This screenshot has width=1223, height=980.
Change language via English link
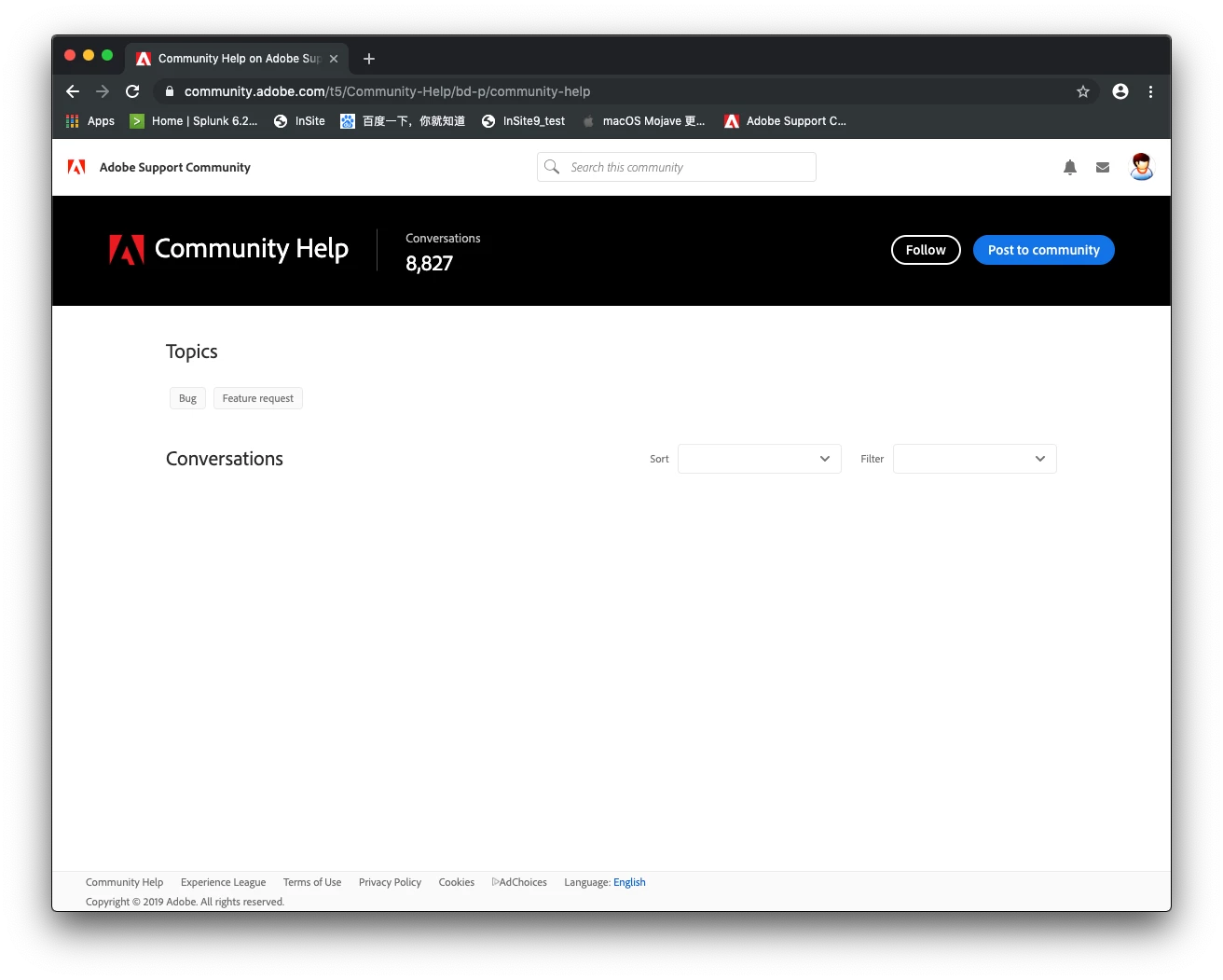[629, 882]
